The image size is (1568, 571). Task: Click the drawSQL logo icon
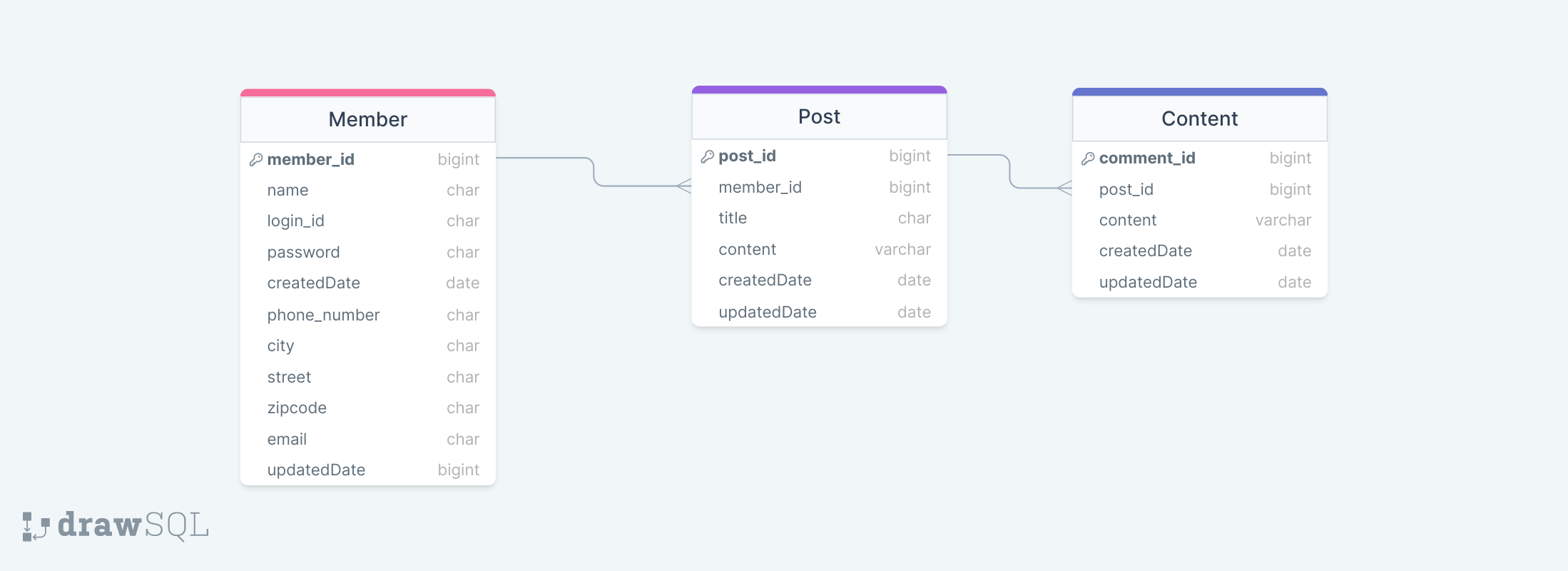[36, 526]
